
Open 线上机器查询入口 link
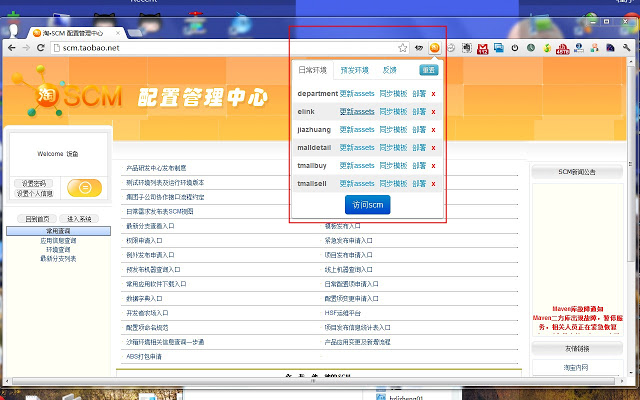click(349, 269)
